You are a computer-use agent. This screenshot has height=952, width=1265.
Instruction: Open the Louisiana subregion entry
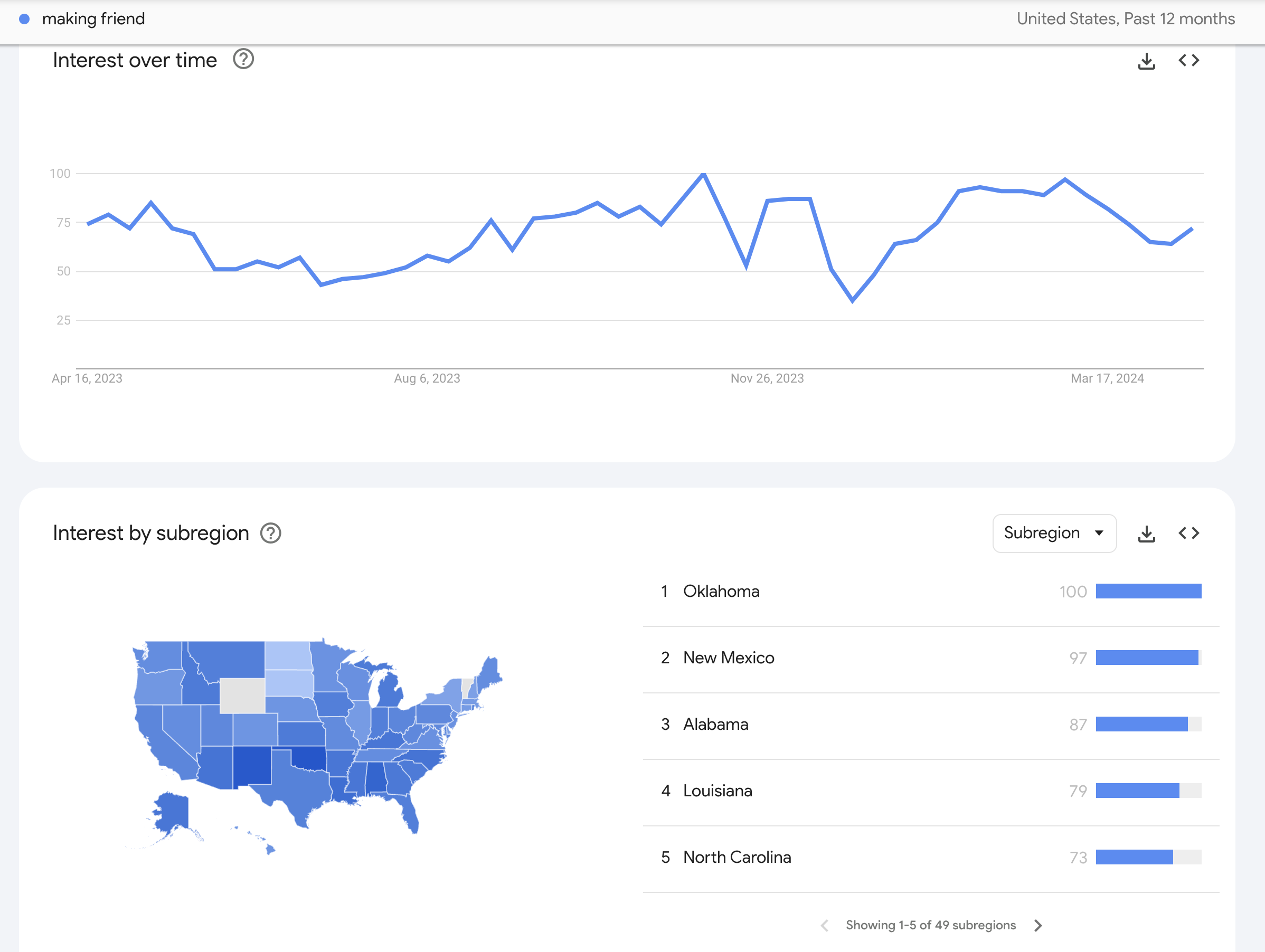pyautogui.click(x=718, y=791)
